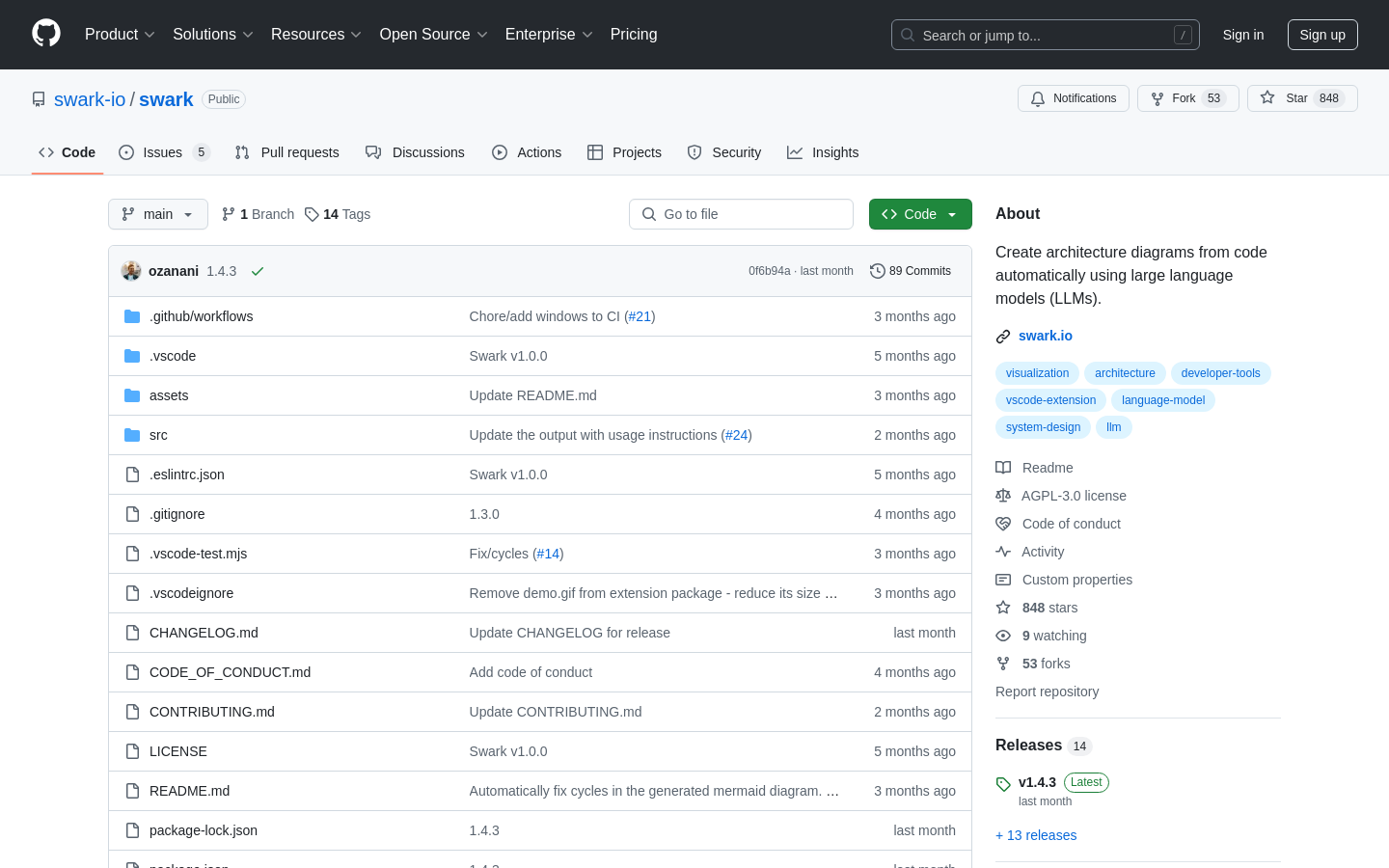
Task: Click the Search or jump to field
Action: [x=1046, y=35]
